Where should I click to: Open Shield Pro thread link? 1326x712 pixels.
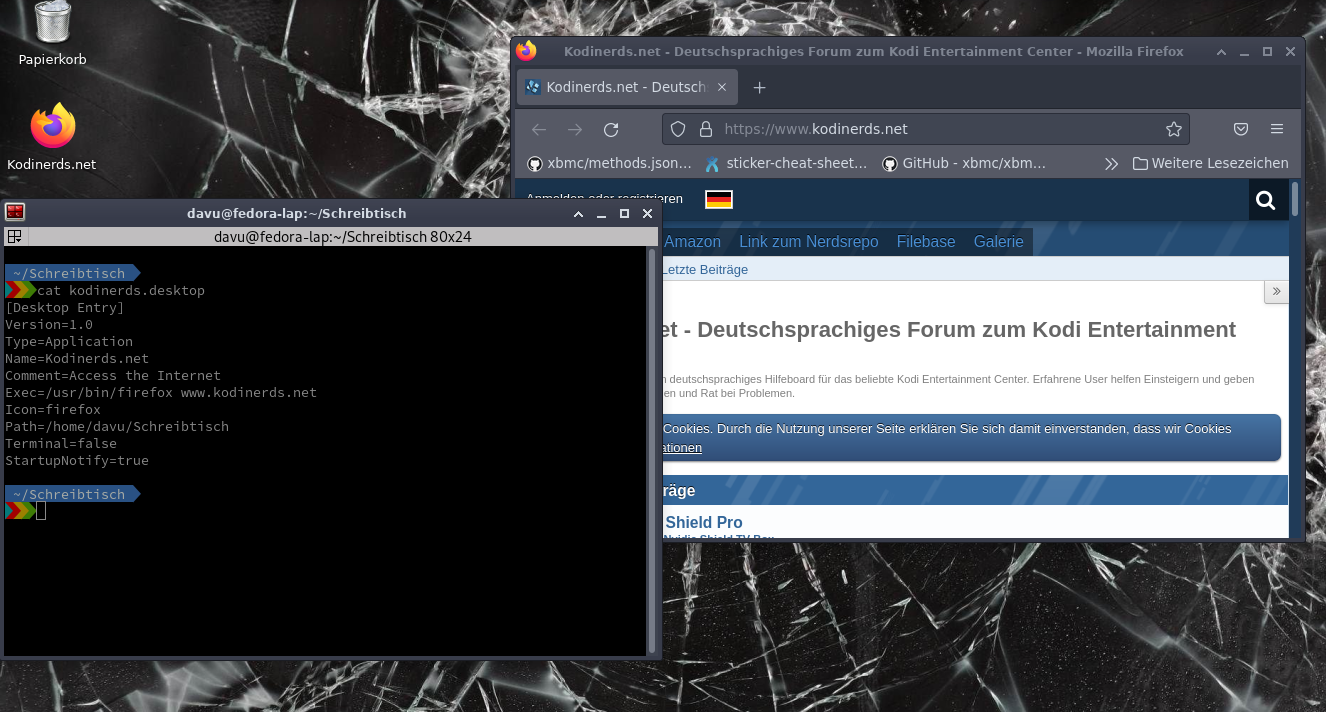704,522
